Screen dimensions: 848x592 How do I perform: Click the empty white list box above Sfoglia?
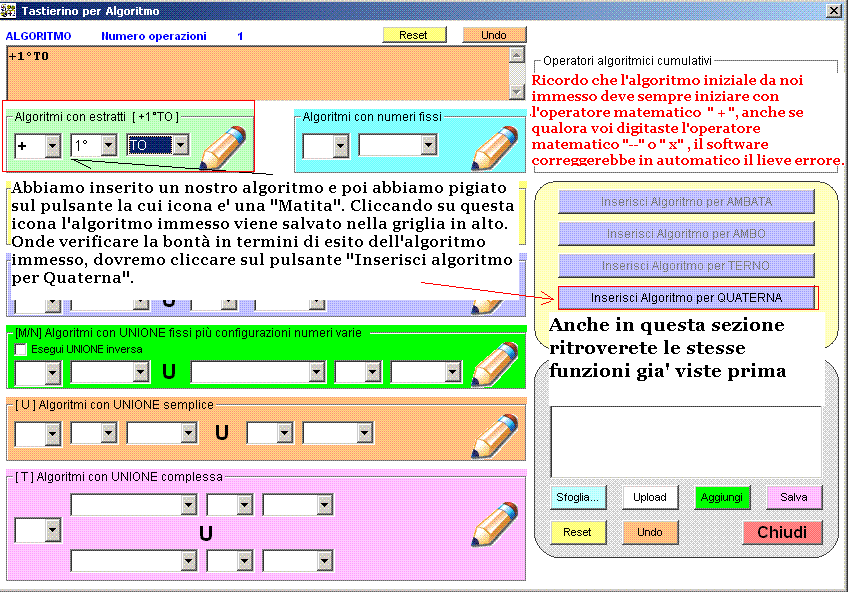tap(686, 442)
